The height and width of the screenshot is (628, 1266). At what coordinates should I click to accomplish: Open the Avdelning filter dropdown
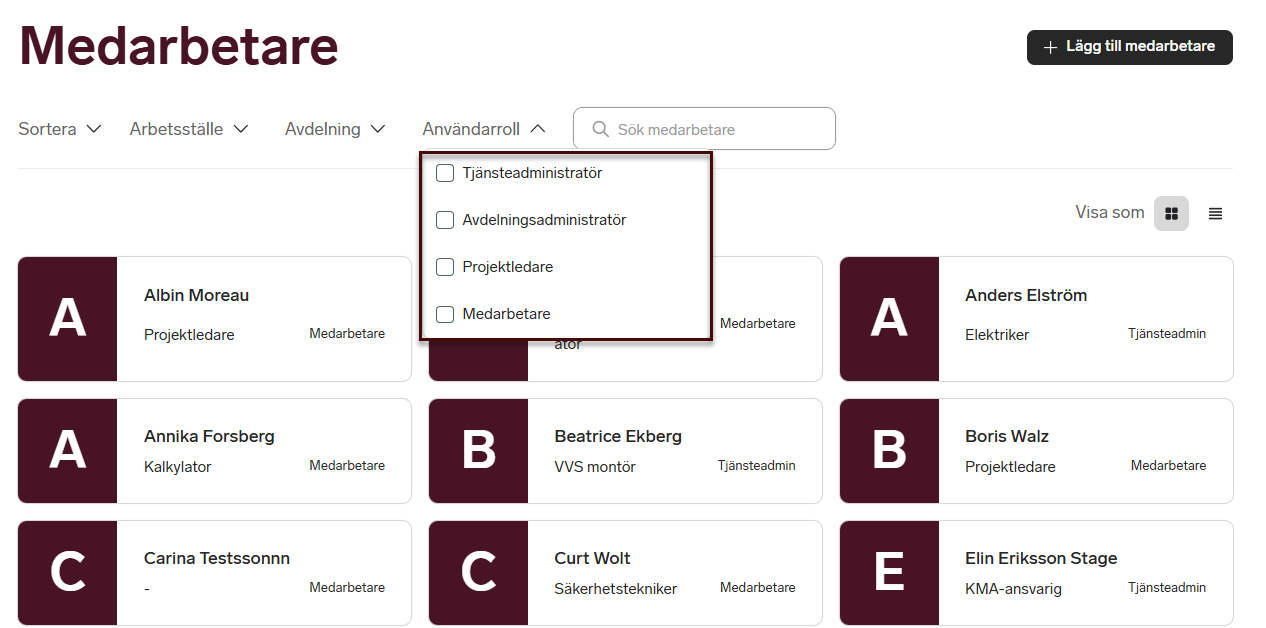click(335, 129)
